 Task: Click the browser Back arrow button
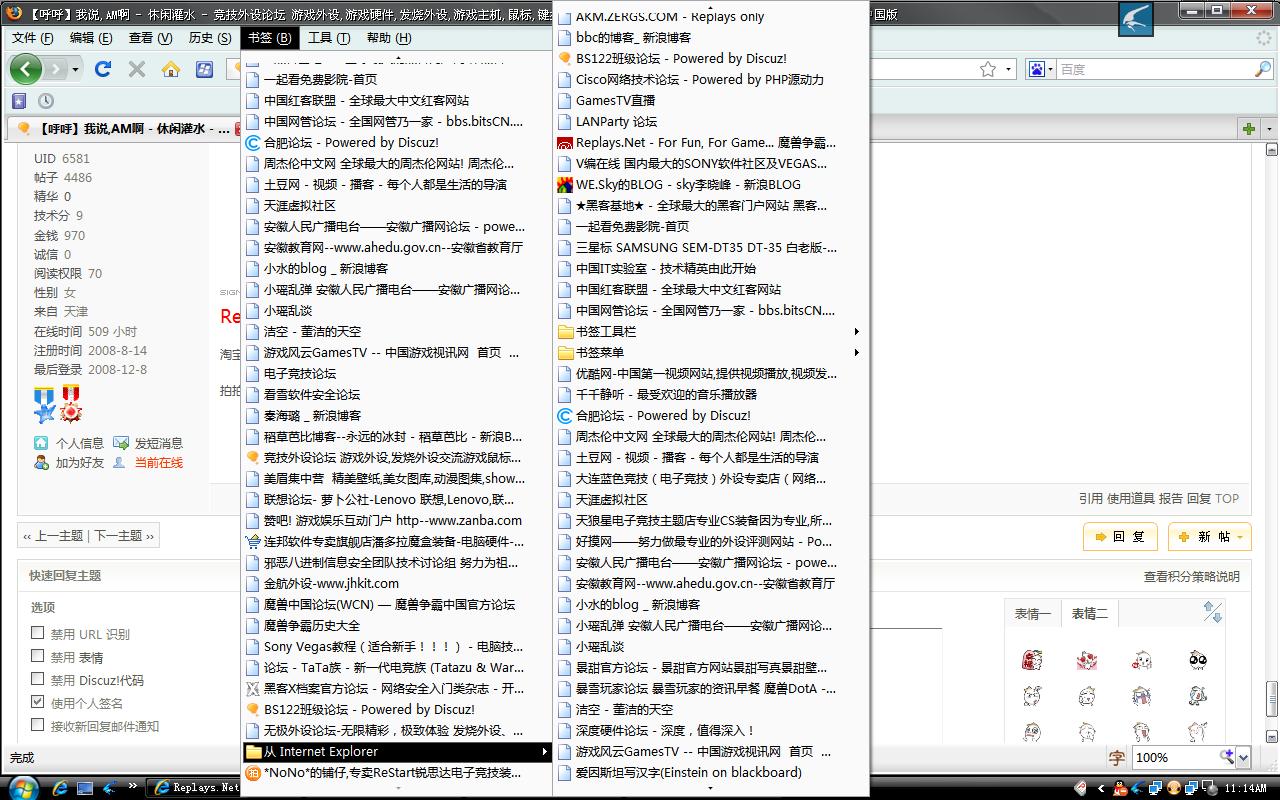coord(26,69)
